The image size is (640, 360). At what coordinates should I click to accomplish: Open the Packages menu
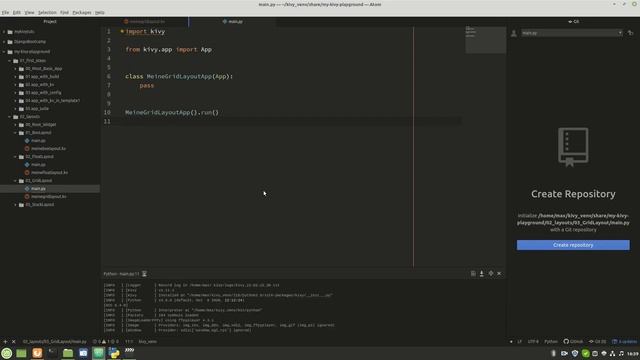pos(82,13)
